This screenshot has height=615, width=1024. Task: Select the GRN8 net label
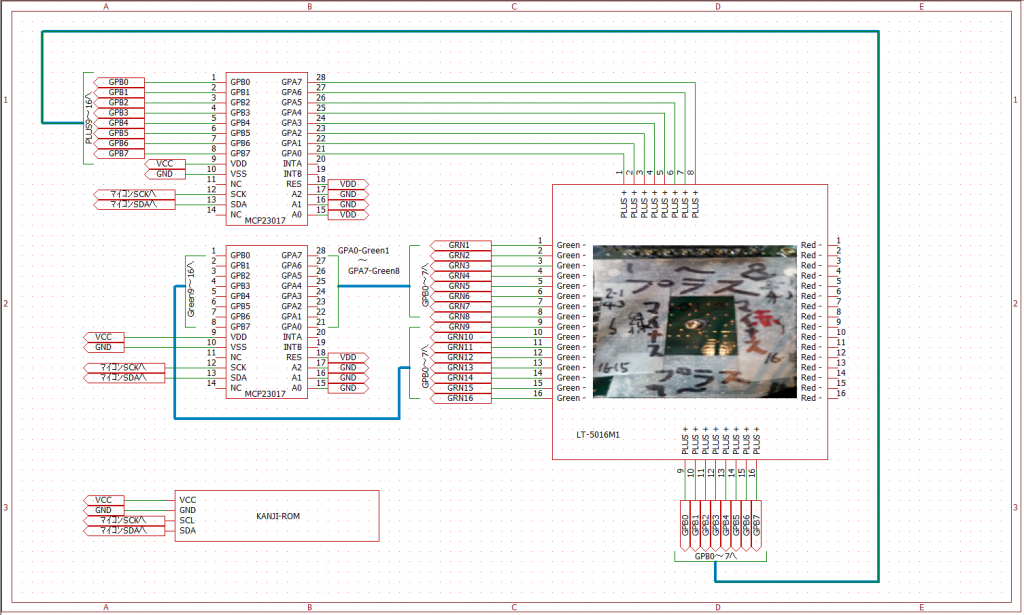pyautogui.click(x=459, y=316)
